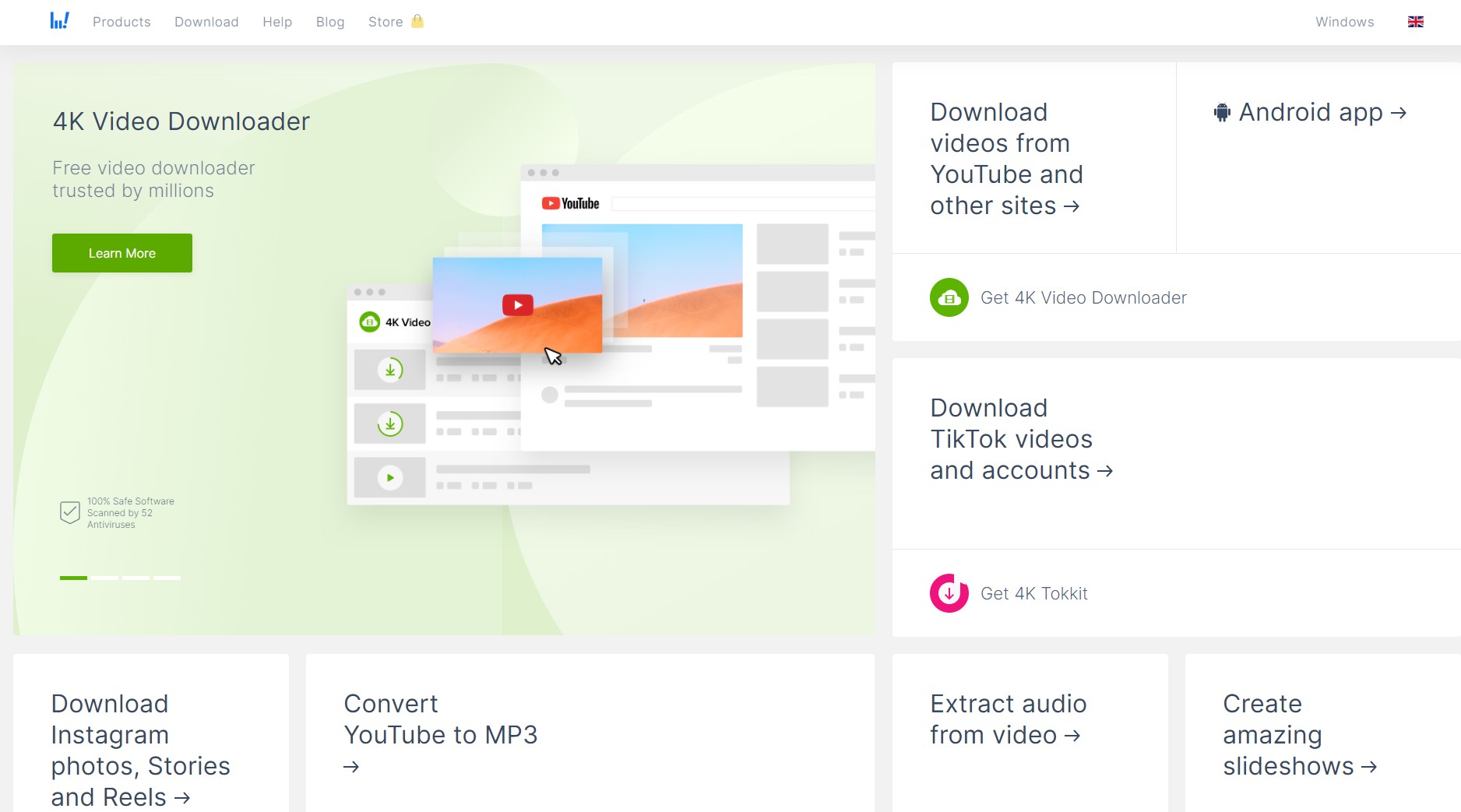Screen dimensions: 1461x812
Task: Click Get 4K Tokkit
Action: point(1033,593)
